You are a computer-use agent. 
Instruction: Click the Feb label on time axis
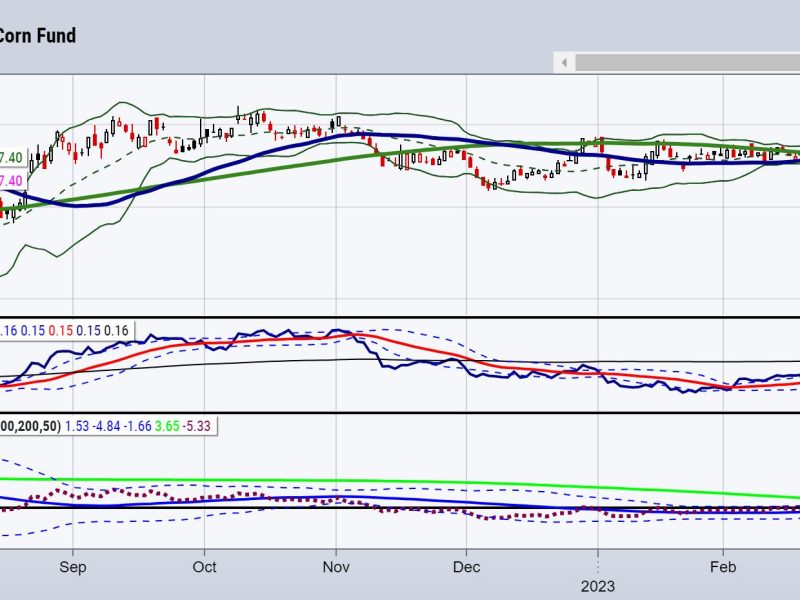tap(723, 566)
